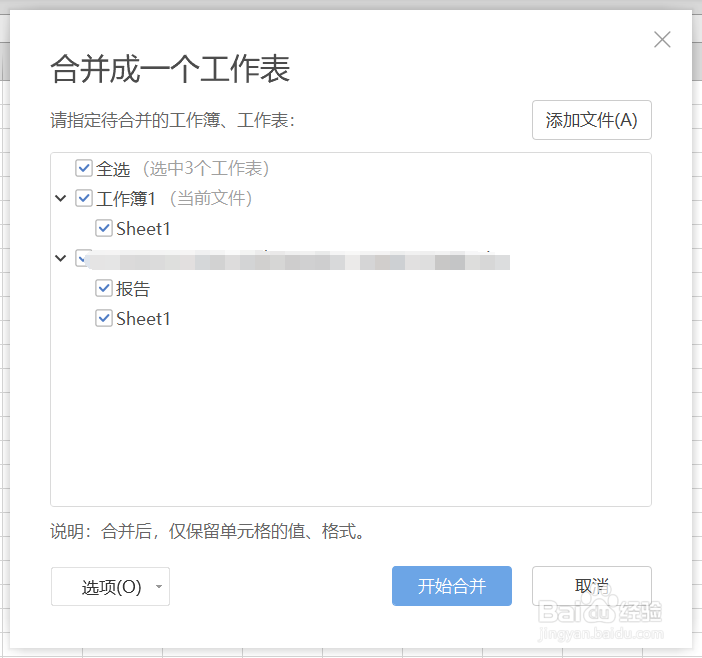Viewport: 702px width, 658px height.
Task: Uncheck the 工作簿1 checkbox
Action: tap(84, 198)
